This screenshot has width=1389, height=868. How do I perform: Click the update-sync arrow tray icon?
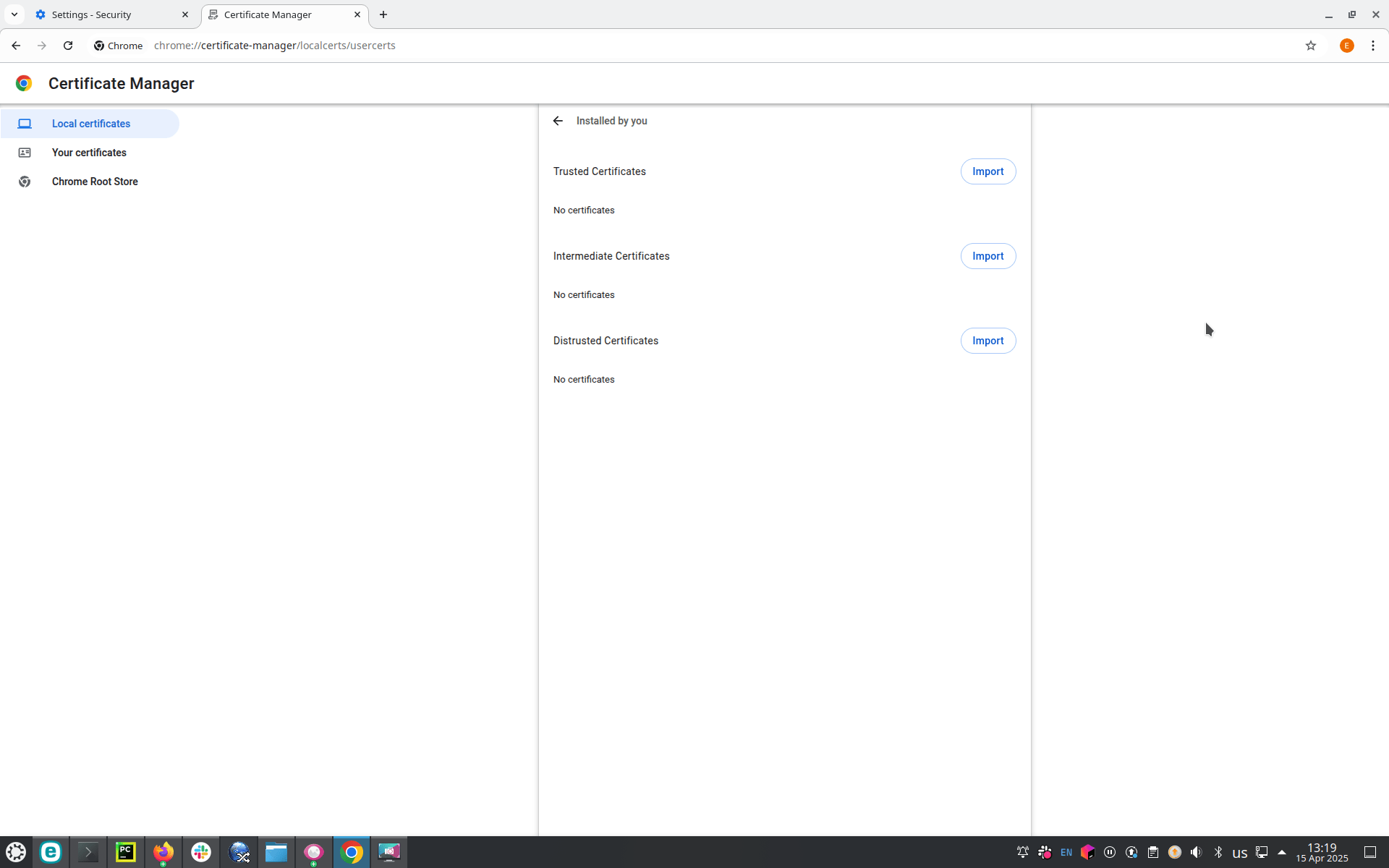1131,852
